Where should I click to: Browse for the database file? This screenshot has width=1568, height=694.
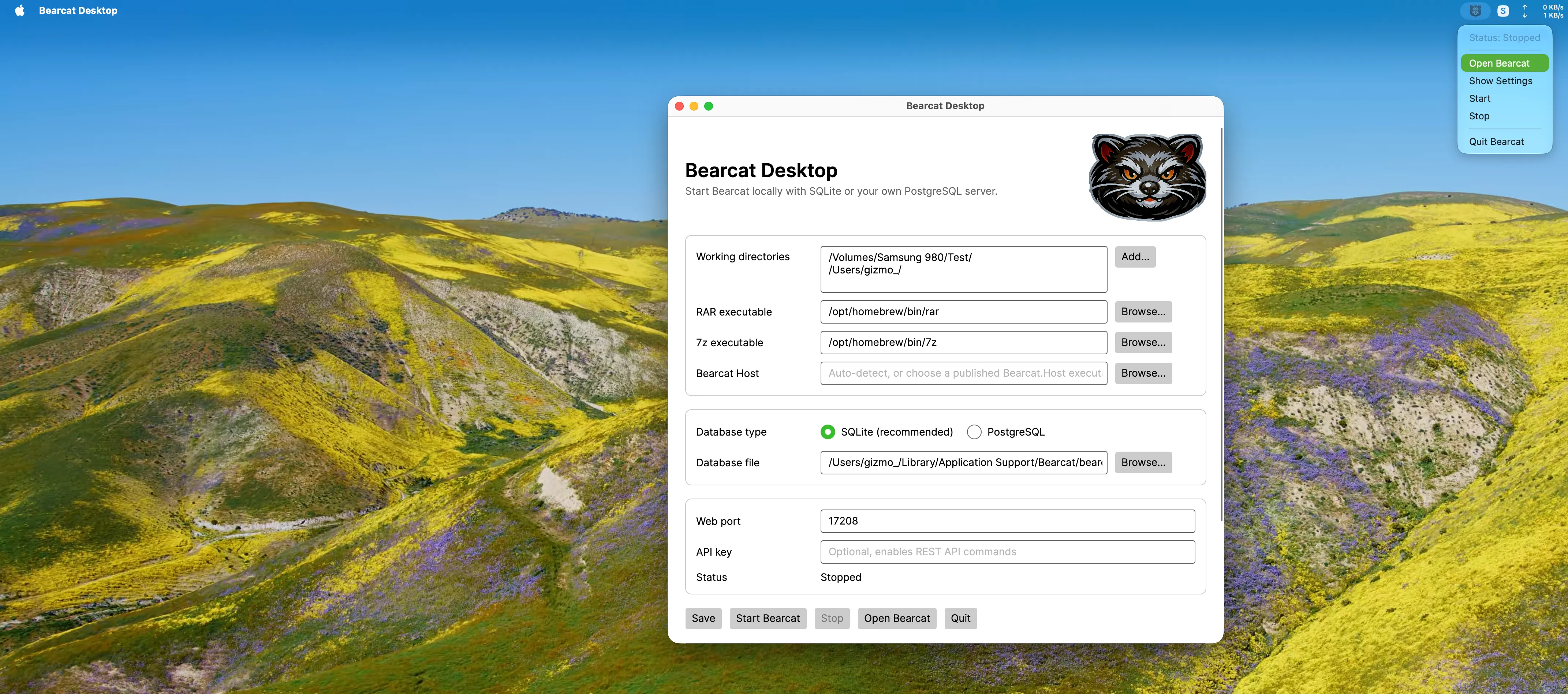point(1143,463)
